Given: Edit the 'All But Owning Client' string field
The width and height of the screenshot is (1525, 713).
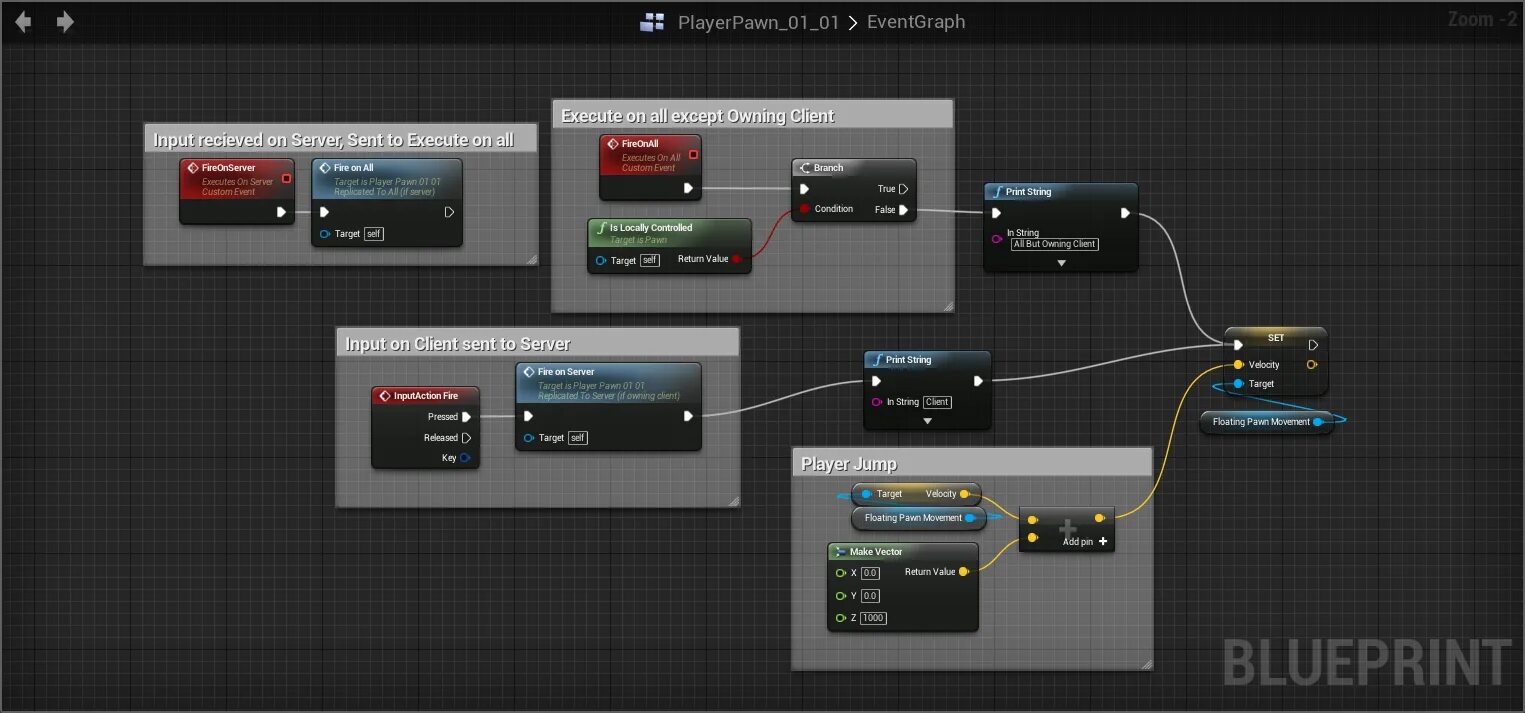Looking at the screenshot, I should tap(1055, 244).
